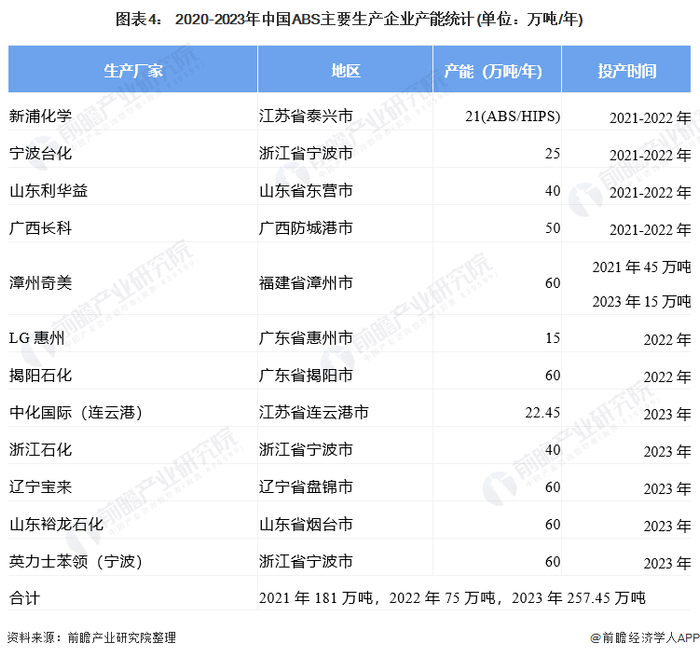The image size is (700, 657).
Task: Click the totals summary text in 合计 row
Action: point(452,598)
